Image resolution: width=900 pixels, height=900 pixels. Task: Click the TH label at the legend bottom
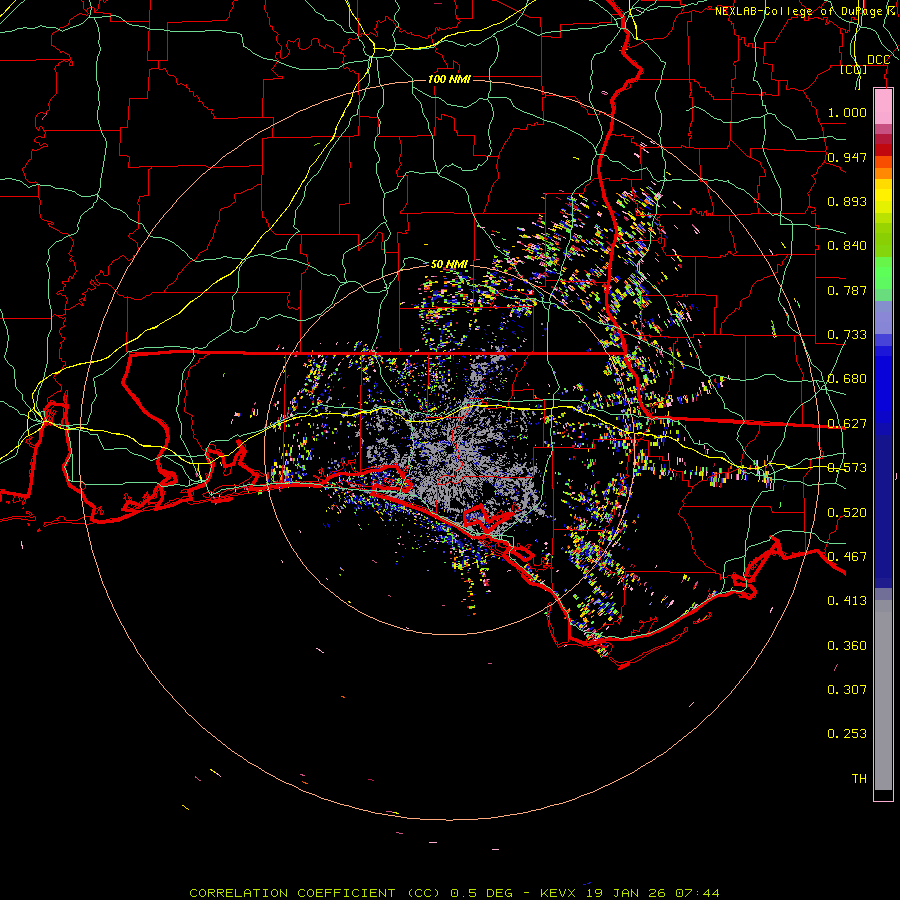(x=859, y=779)
